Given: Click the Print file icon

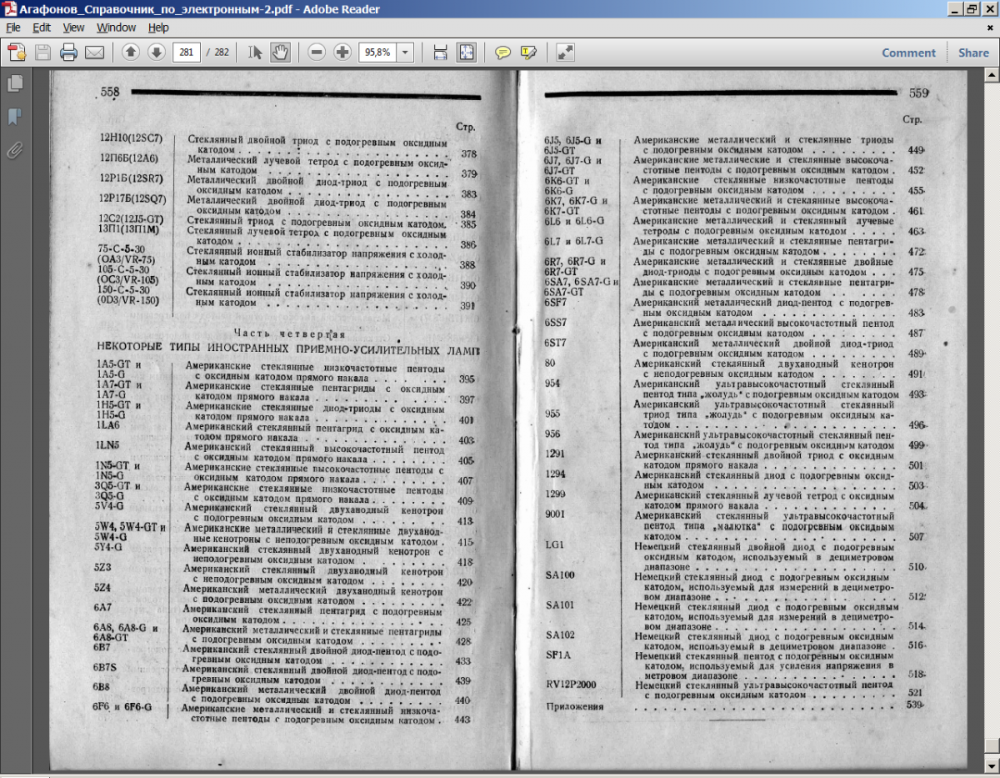Looking at the screenshot, I should pyautogui.click(x=69, y=52).
